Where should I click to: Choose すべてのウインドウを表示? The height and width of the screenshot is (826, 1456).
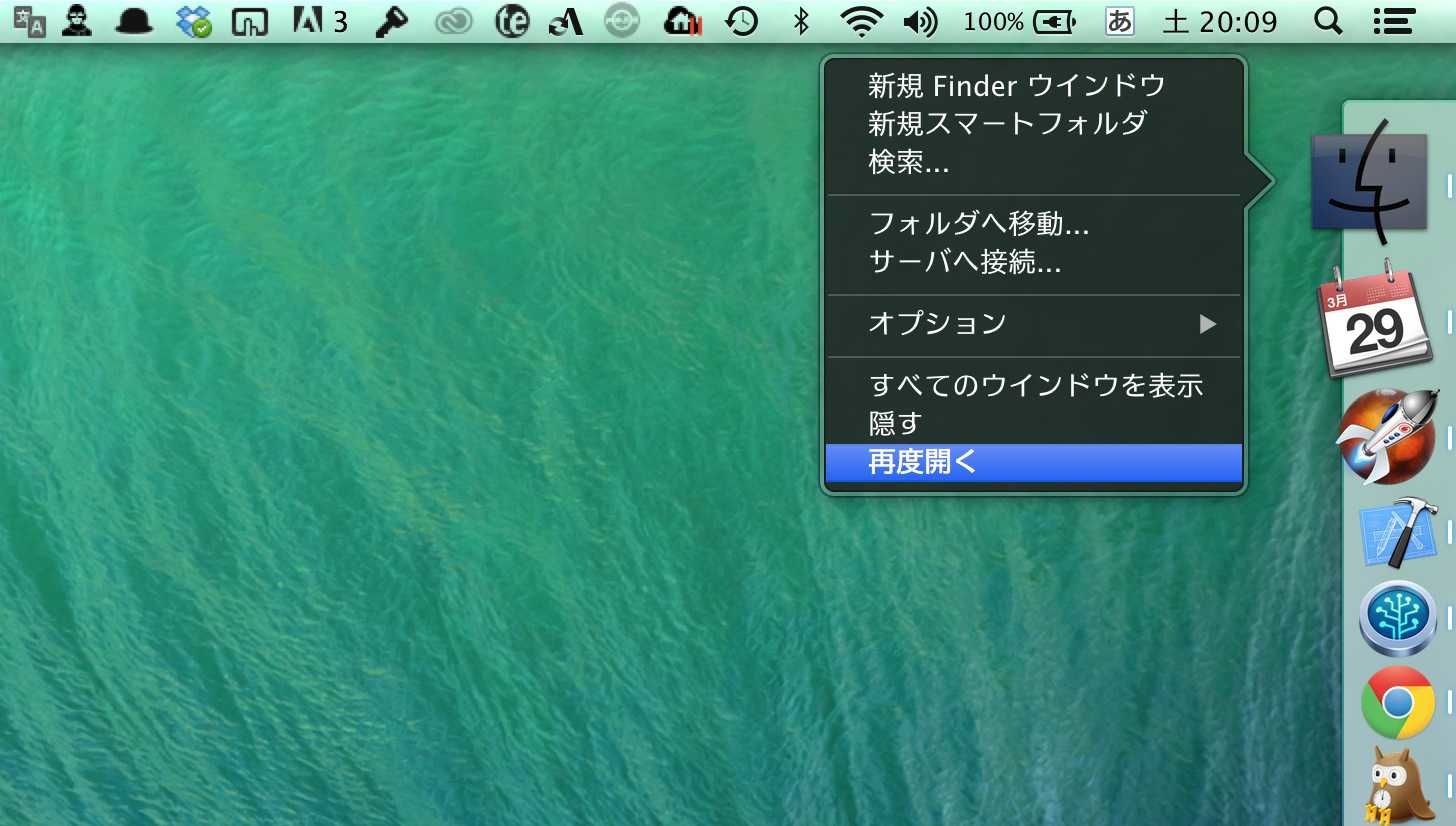tap(1034, 385)
